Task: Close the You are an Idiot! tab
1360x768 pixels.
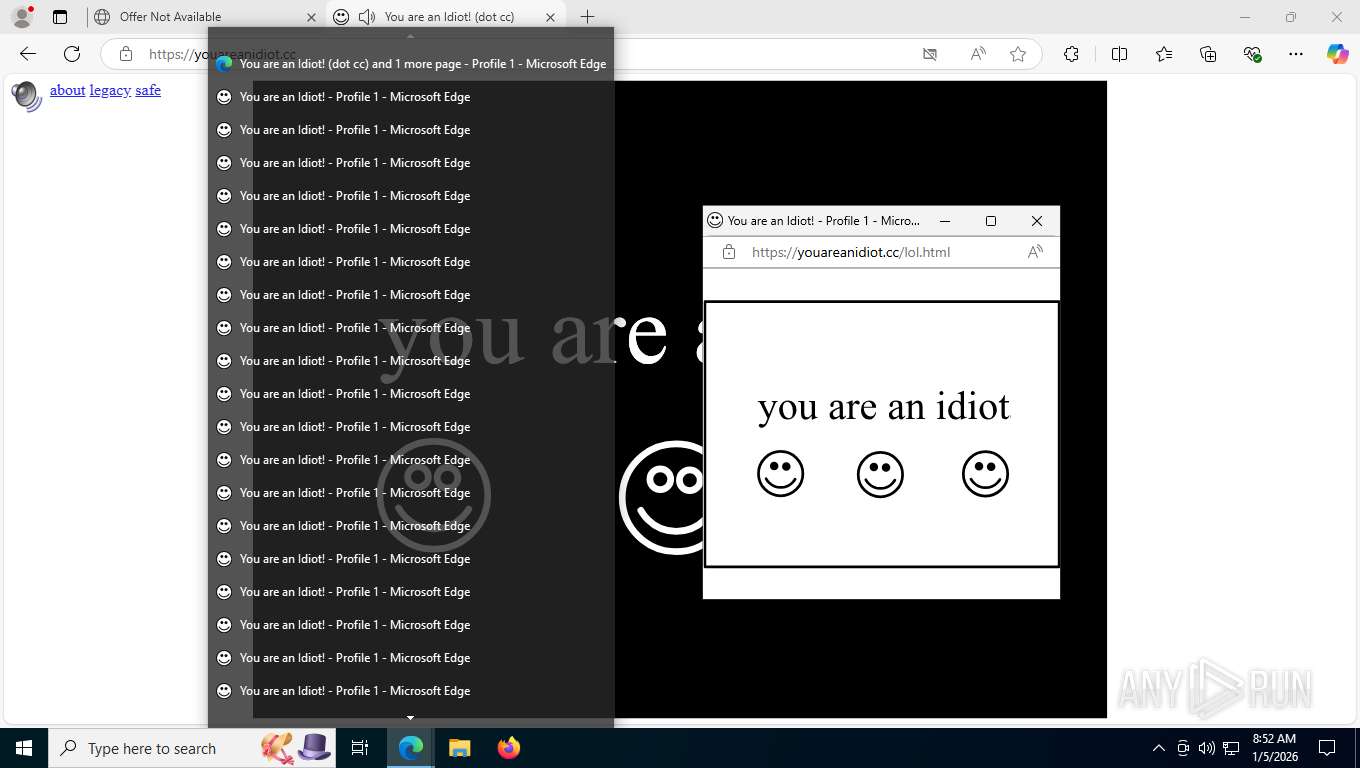Action: [x=550, y=17]
